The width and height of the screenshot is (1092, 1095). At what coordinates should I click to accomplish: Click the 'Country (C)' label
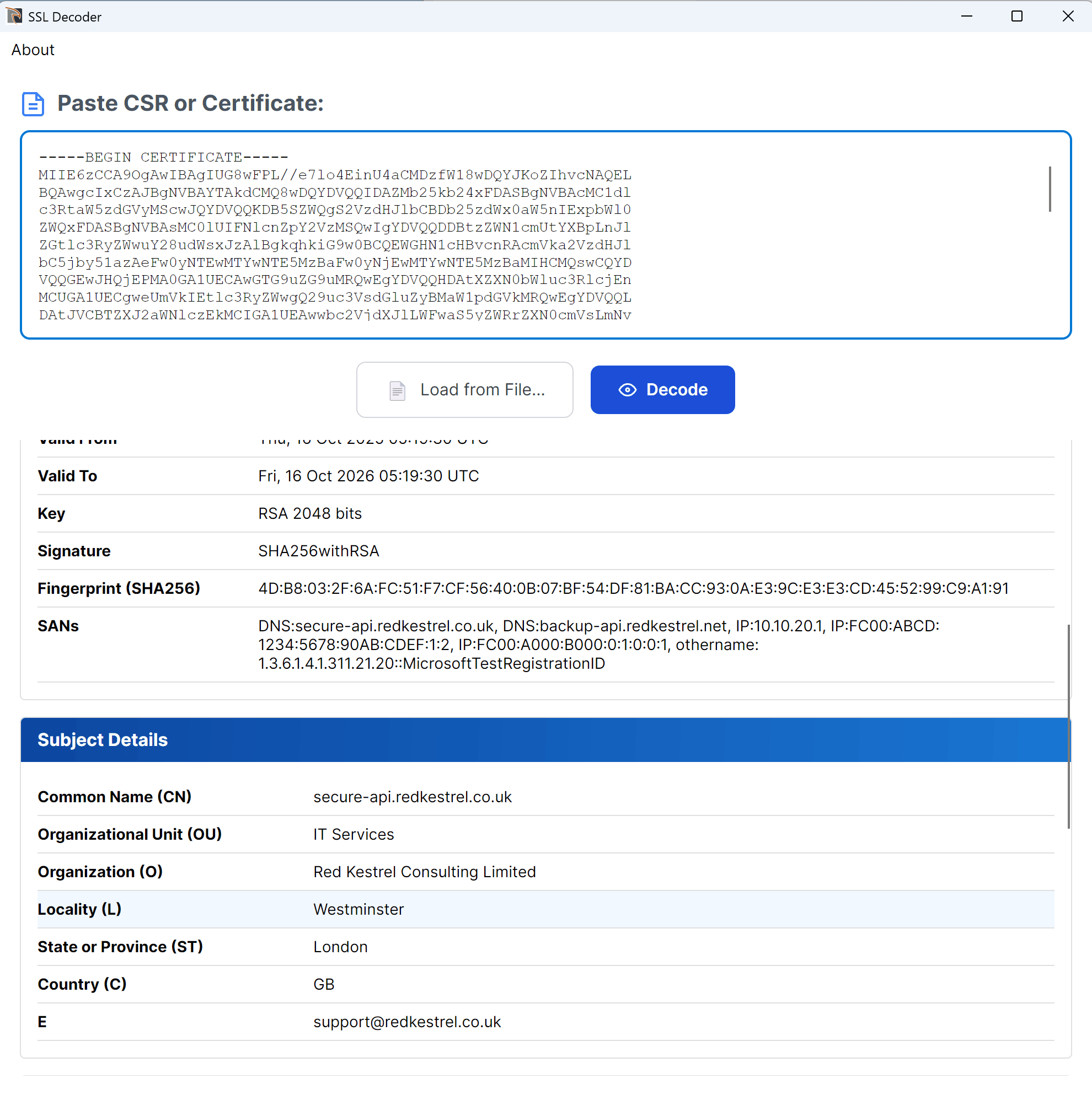click(x=82, y=984)
